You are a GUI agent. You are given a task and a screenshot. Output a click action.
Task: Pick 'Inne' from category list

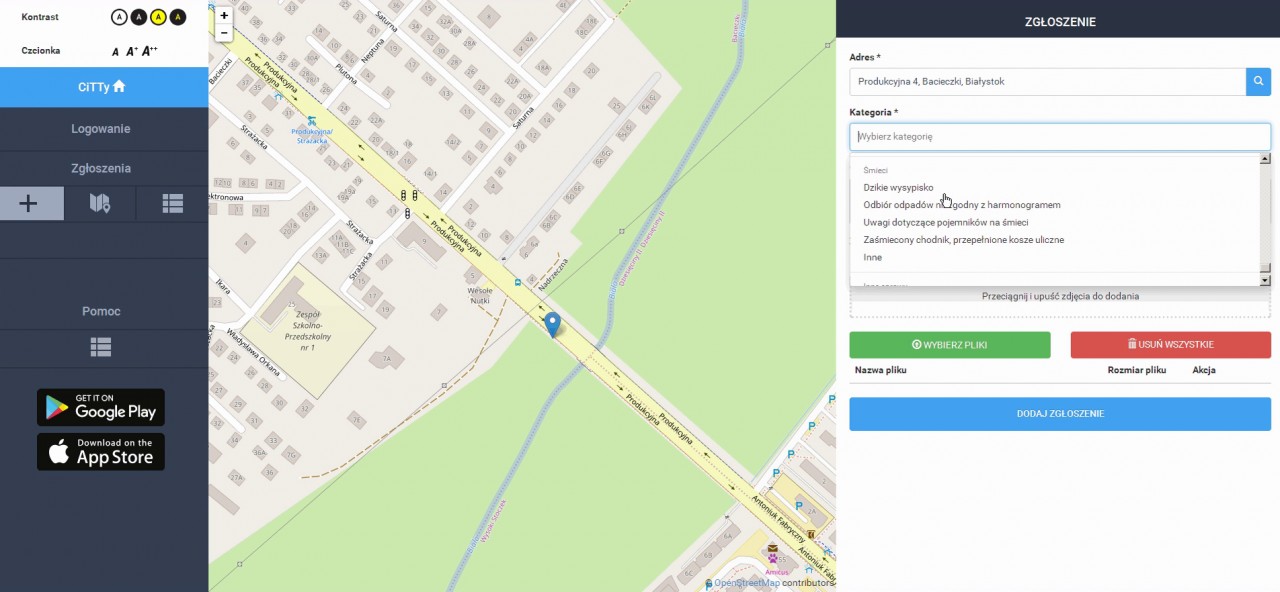[x=872, y=257]
